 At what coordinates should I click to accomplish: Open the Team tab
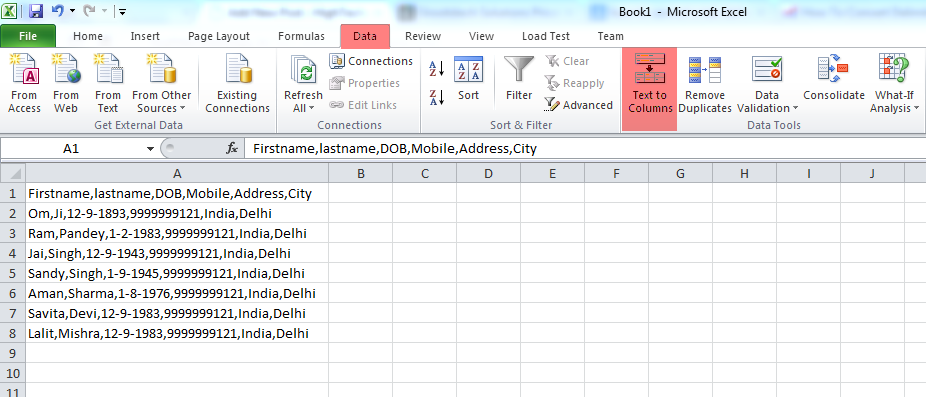(611, 36)
